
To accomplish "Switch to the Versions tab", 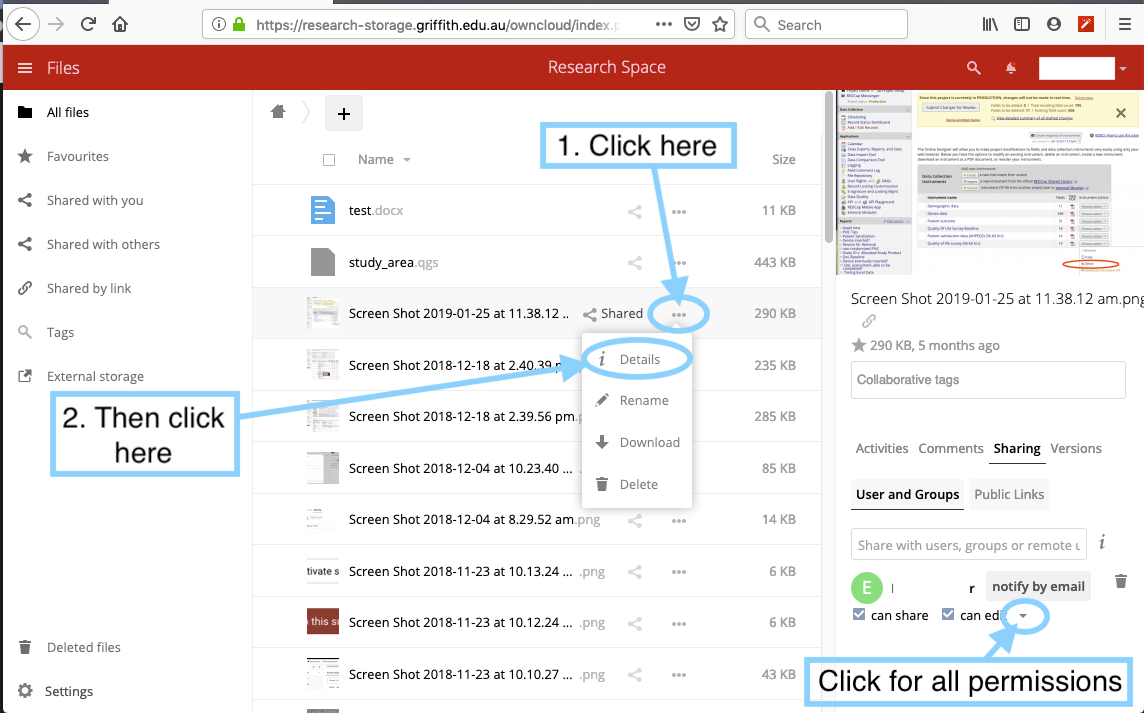I will point(1076,448).
